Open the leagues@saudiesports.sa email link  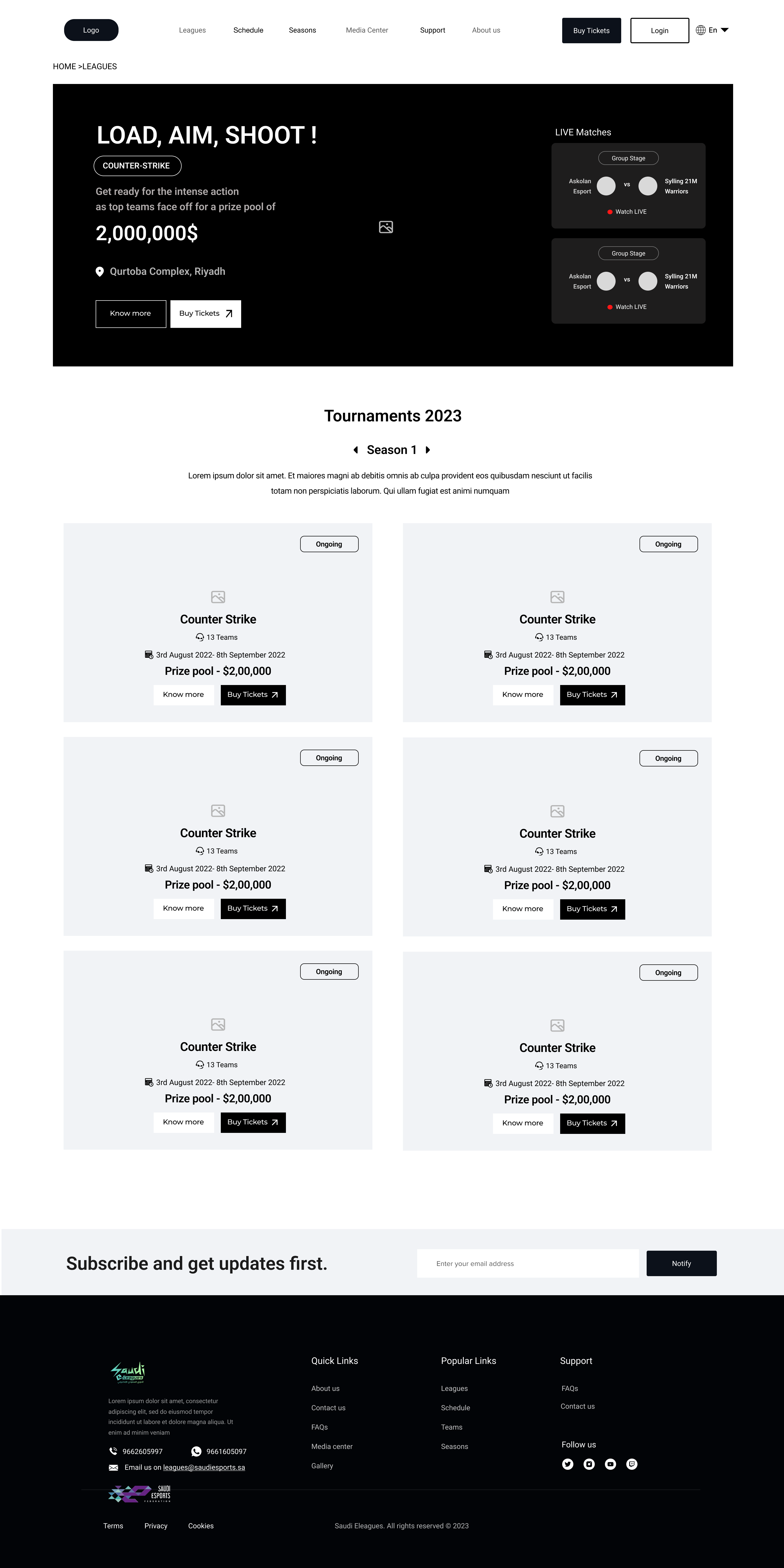pos(204,1467)
